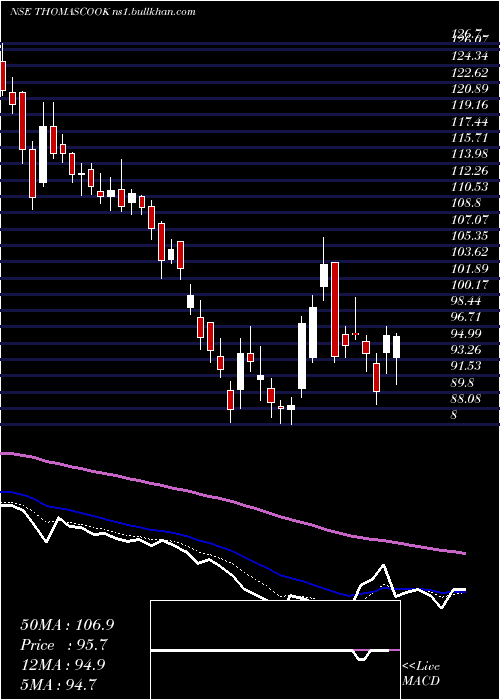Click the 91.53 price axis label
This screenshot has width=500, height=700.
point(468,367)
